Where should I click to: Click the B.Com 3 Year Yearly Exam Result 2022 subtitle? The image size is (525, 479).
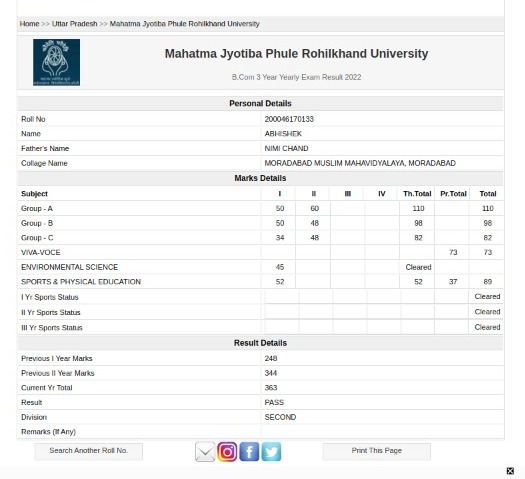coord(296,77)
